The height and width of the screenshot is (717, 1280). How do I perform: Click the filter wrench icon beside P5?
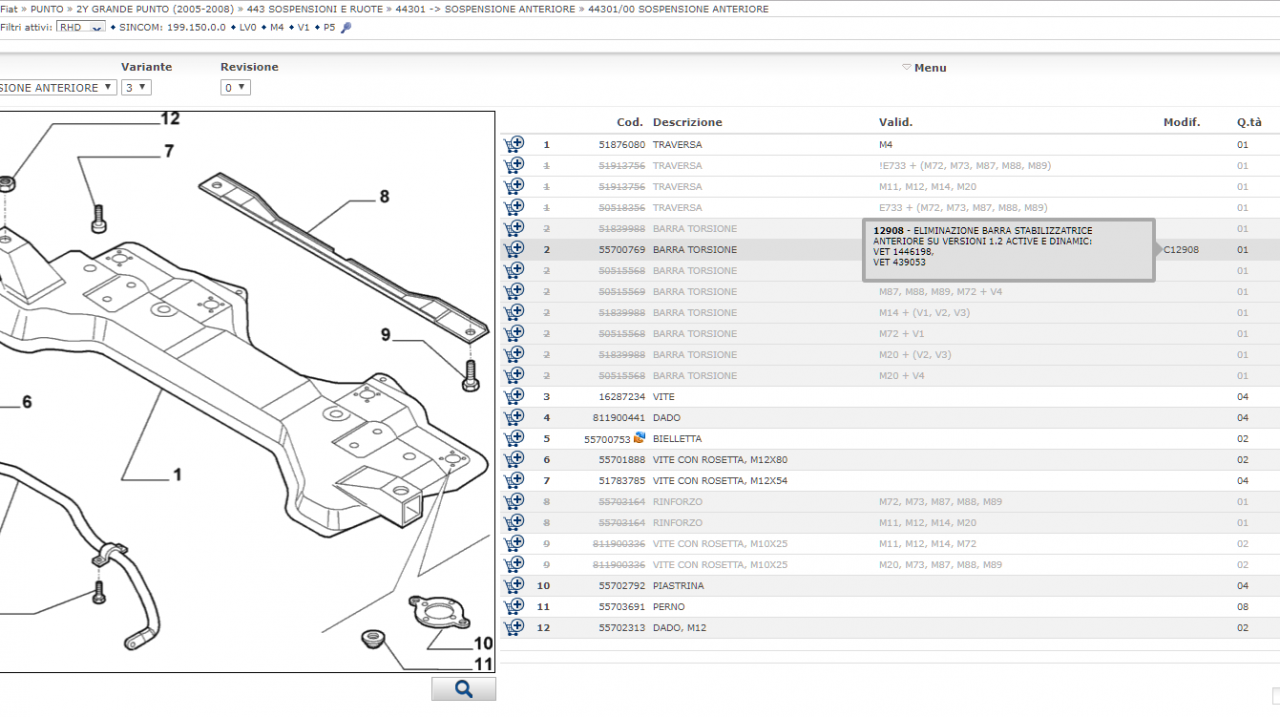pyautogui.click(x=346, y=28)
